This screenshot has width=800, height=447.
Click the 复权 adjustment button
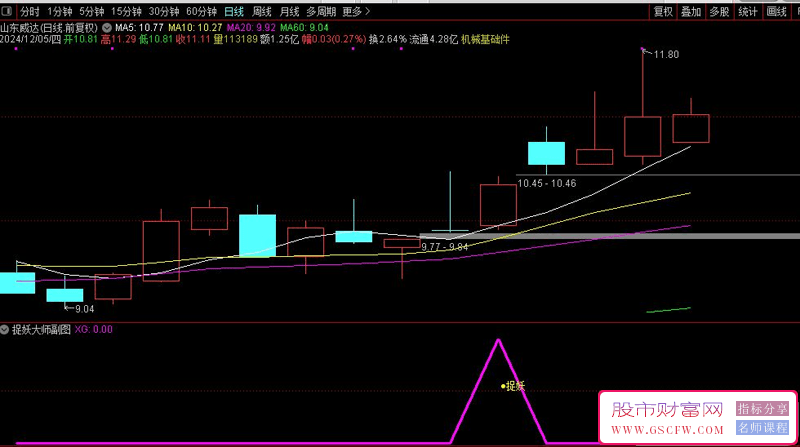[x=663, y=11]
